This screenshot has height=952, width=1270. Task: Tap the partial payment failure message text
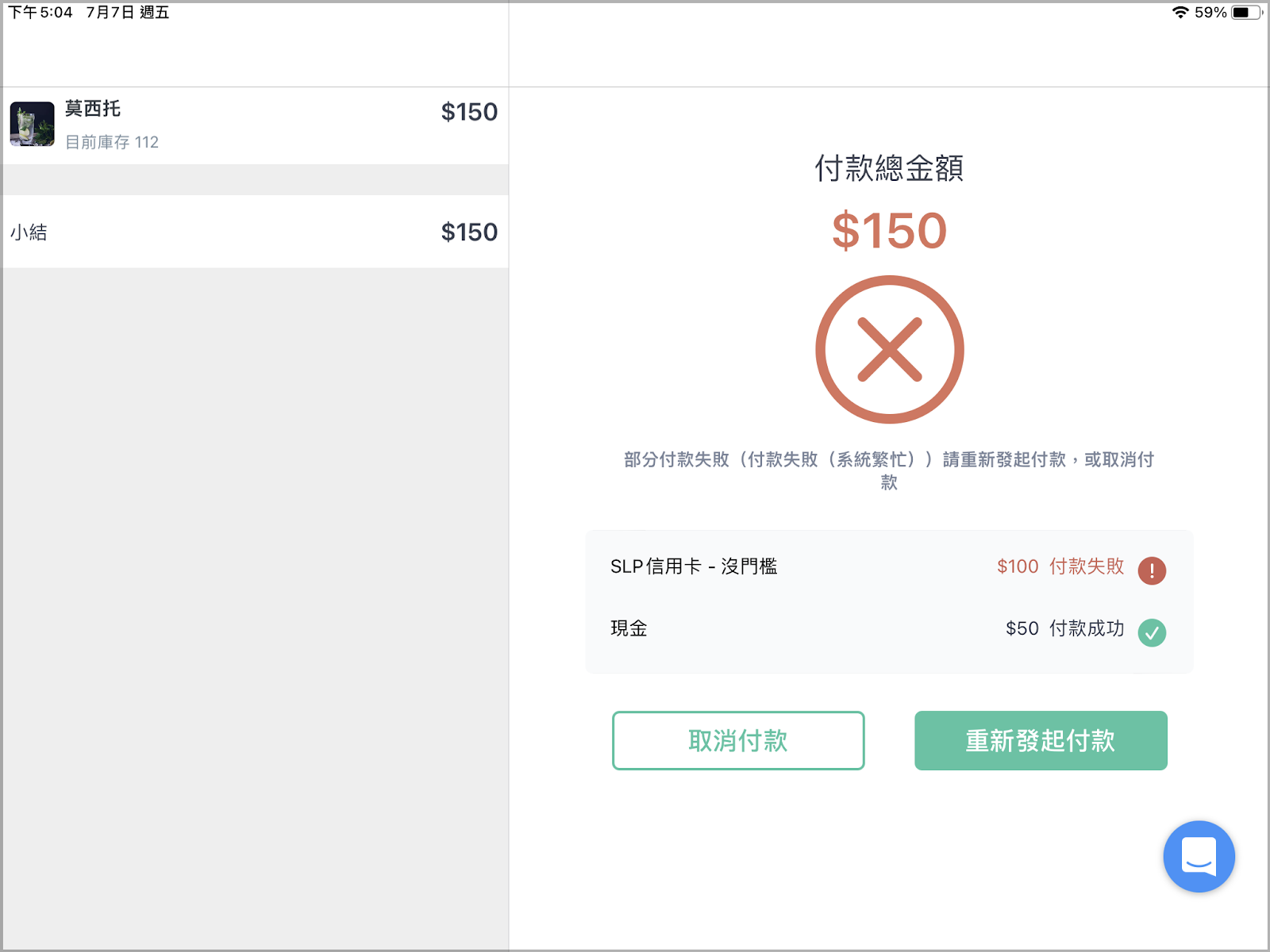click(x=889, y=470)
